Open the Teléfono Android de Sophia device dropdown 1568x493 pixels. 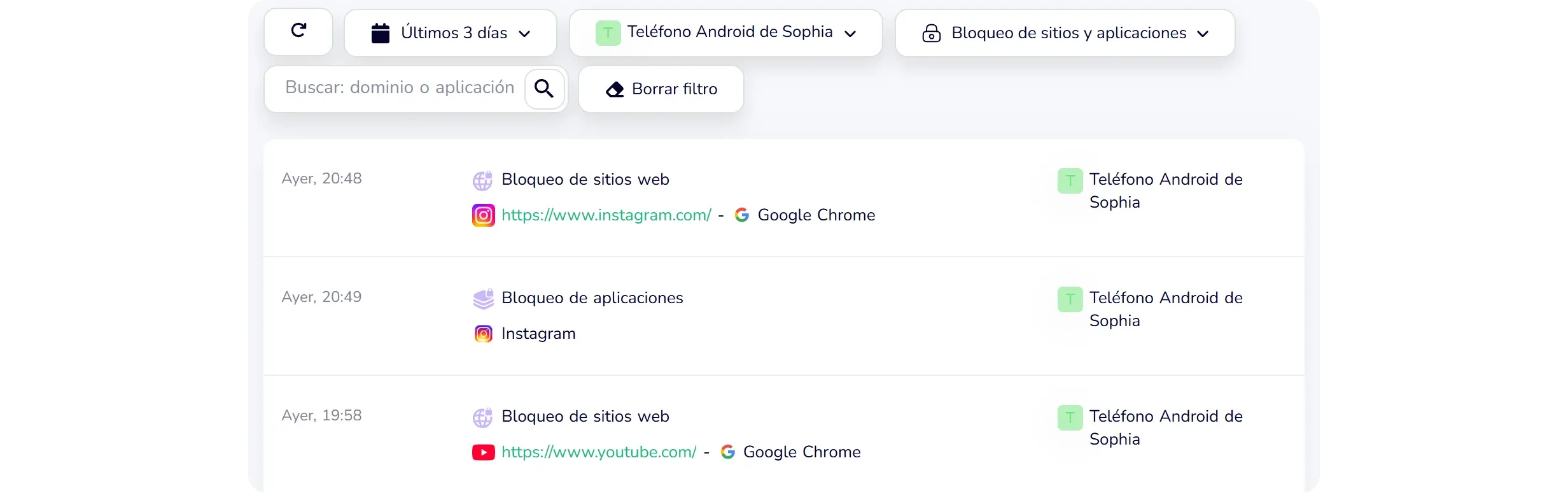coord(726,33)
